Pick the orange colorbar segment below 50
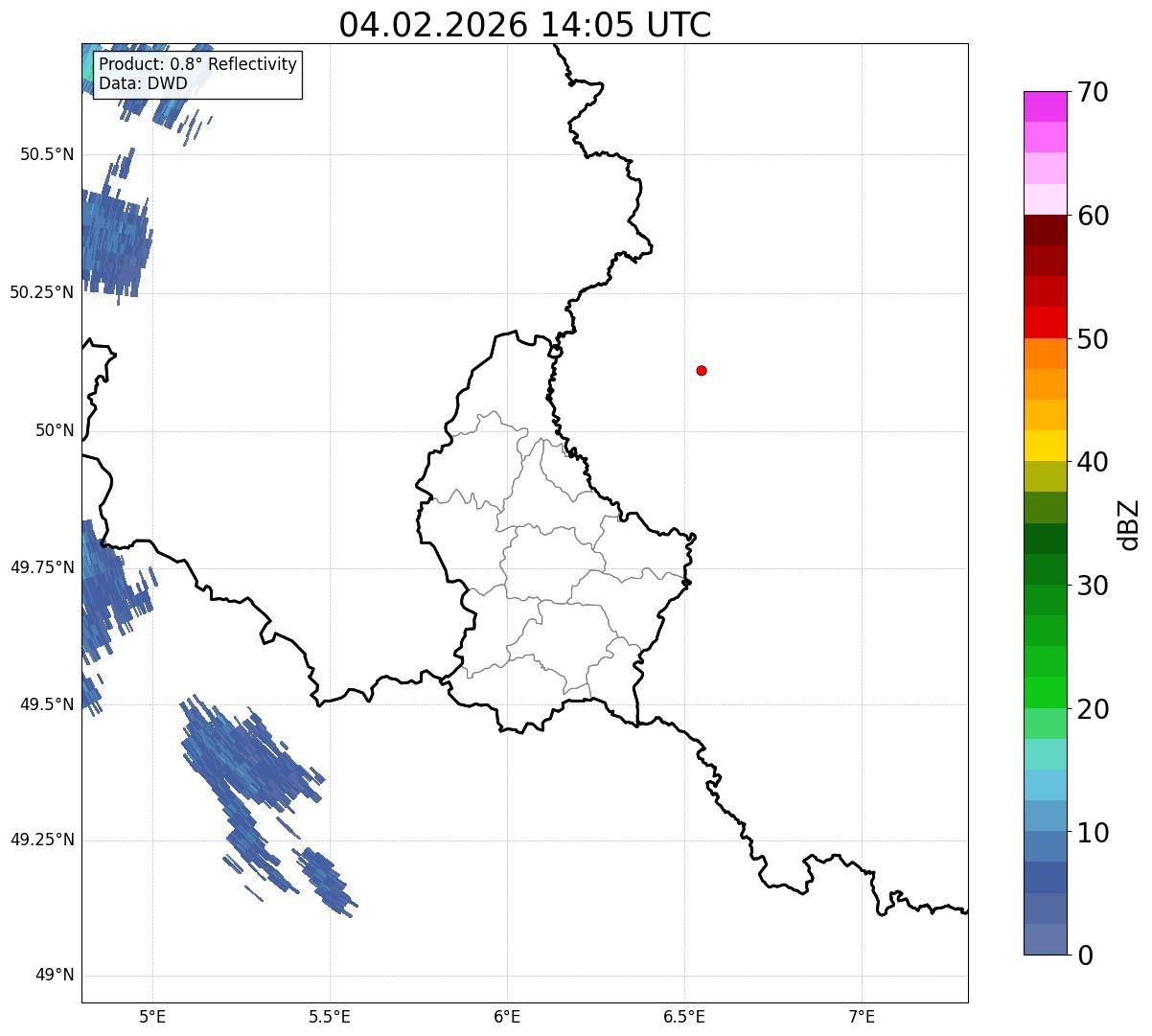The image size is (1152, 1036). click(x=1045, y=354)
